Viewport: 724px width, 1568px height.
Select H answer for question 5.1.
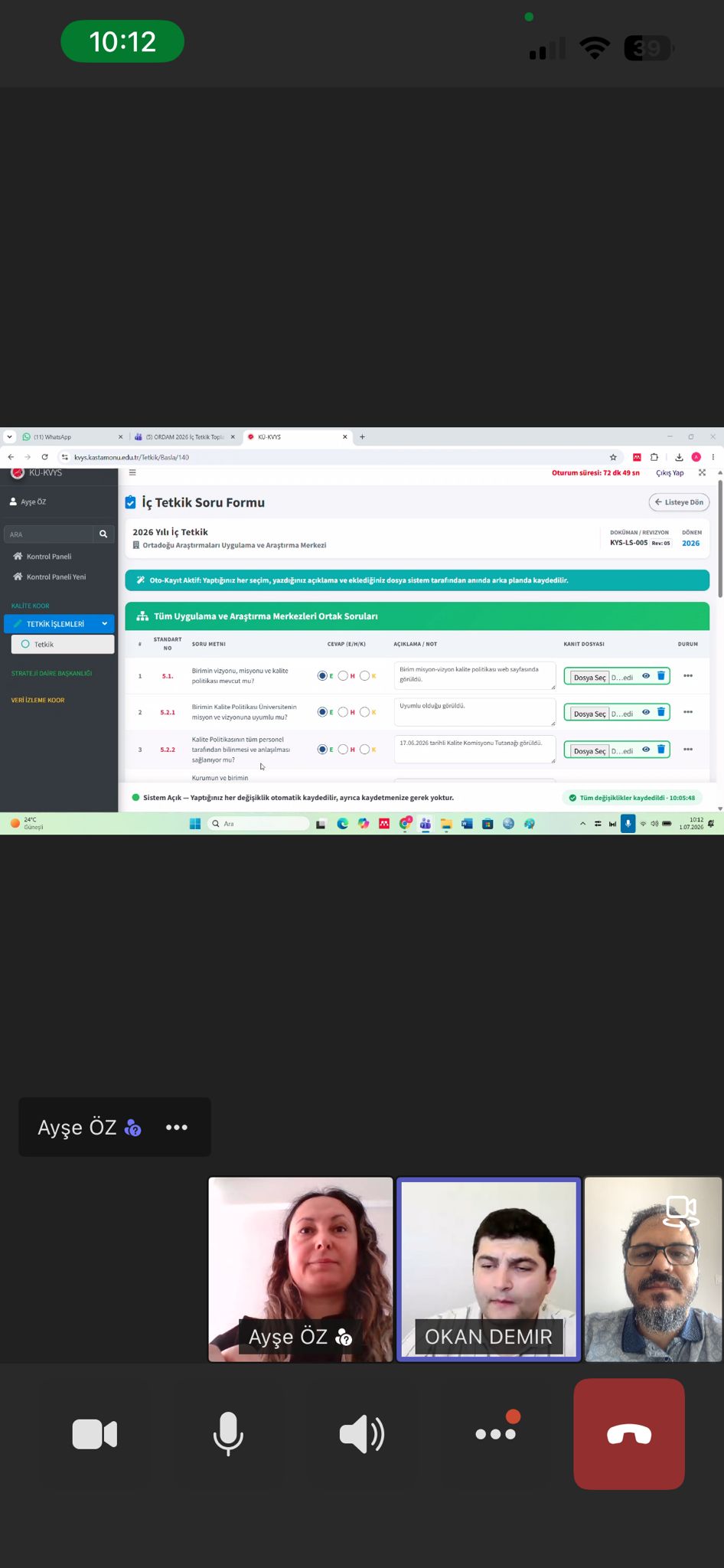click(x=343, y=676)
